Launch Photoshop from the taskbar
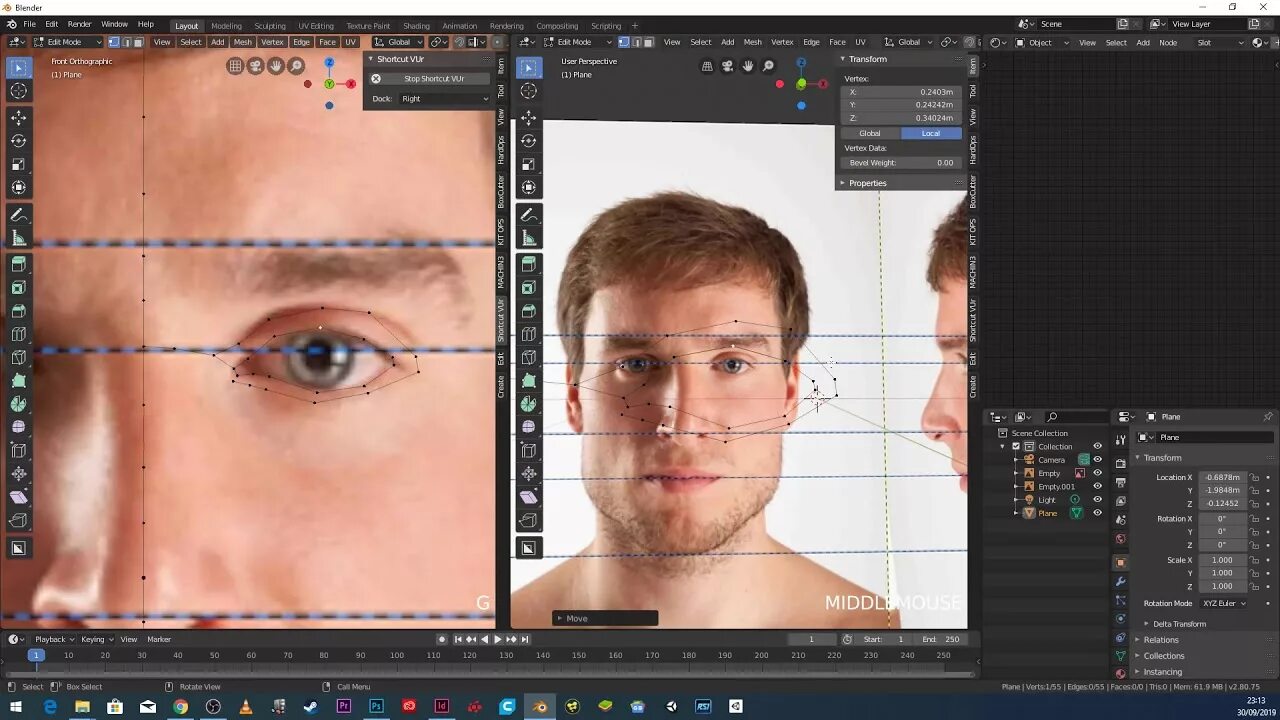Screen dimensions: 1280x720 (x=377, y=706)
